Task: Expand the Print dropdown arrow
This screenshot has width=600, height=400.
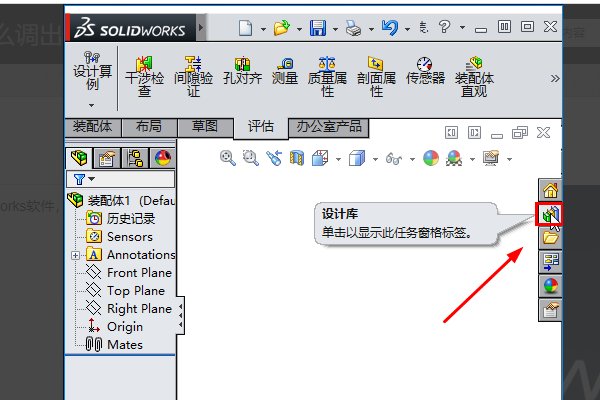Action: click(371, 29)
